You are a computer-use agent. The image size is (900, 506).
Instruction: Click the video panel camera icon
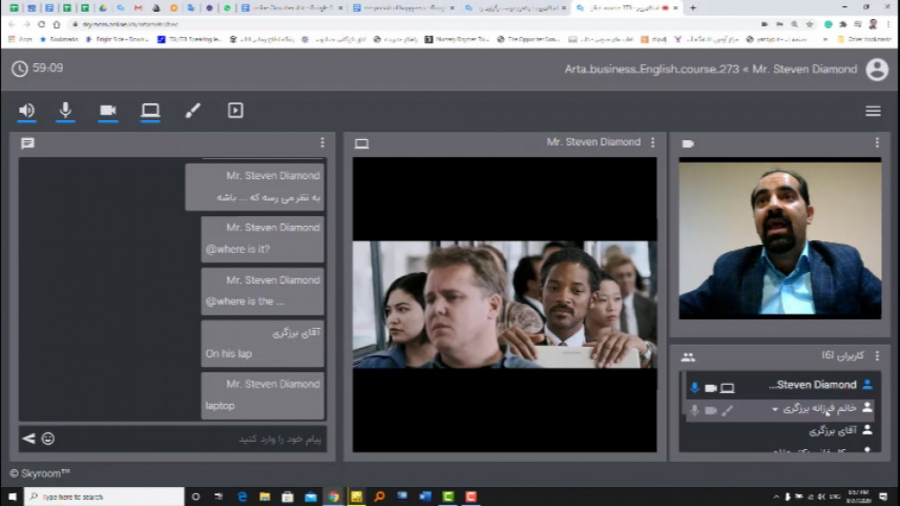(688, 143)
